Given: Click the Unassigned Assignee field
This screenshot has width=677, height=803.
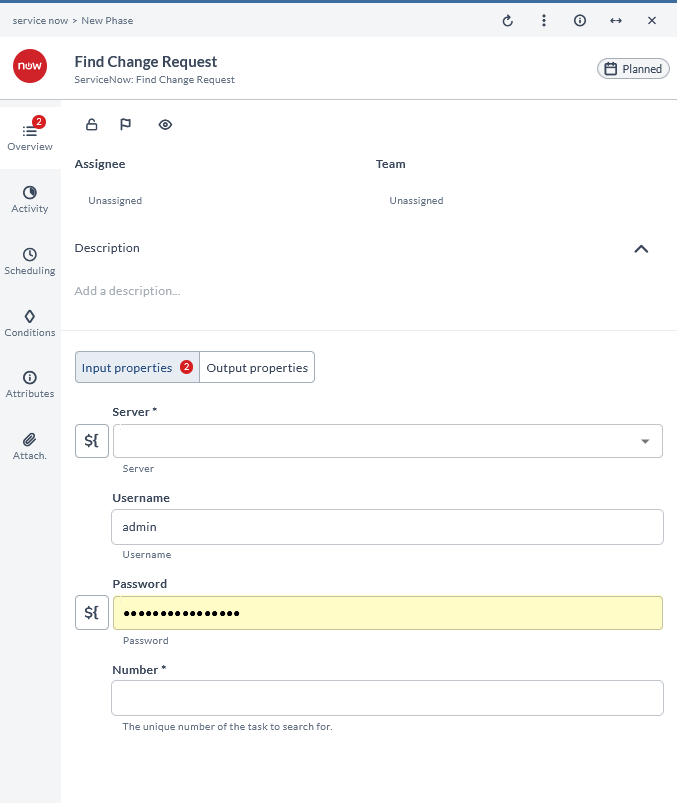Looking at the screenshot, I should tap(114, 200).
